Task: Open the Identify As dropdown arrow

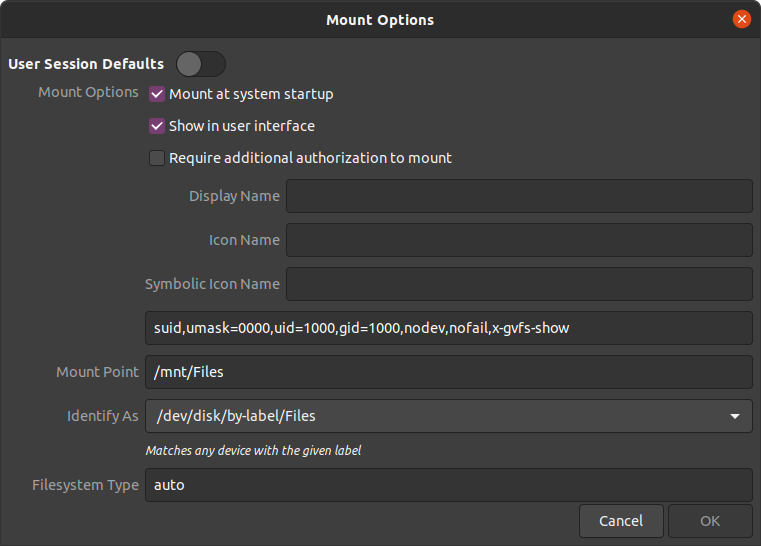Action: pyautogui.click(x=735, y=416)
